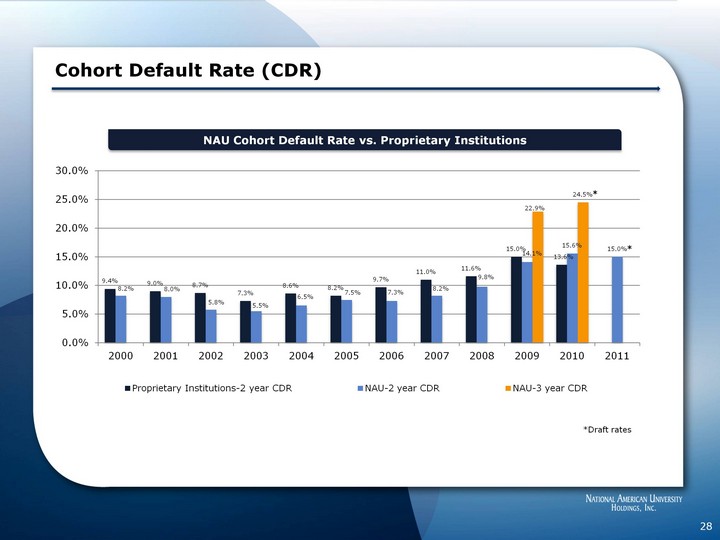
Task: Click the x-axis year 2004
Action: 301,356
